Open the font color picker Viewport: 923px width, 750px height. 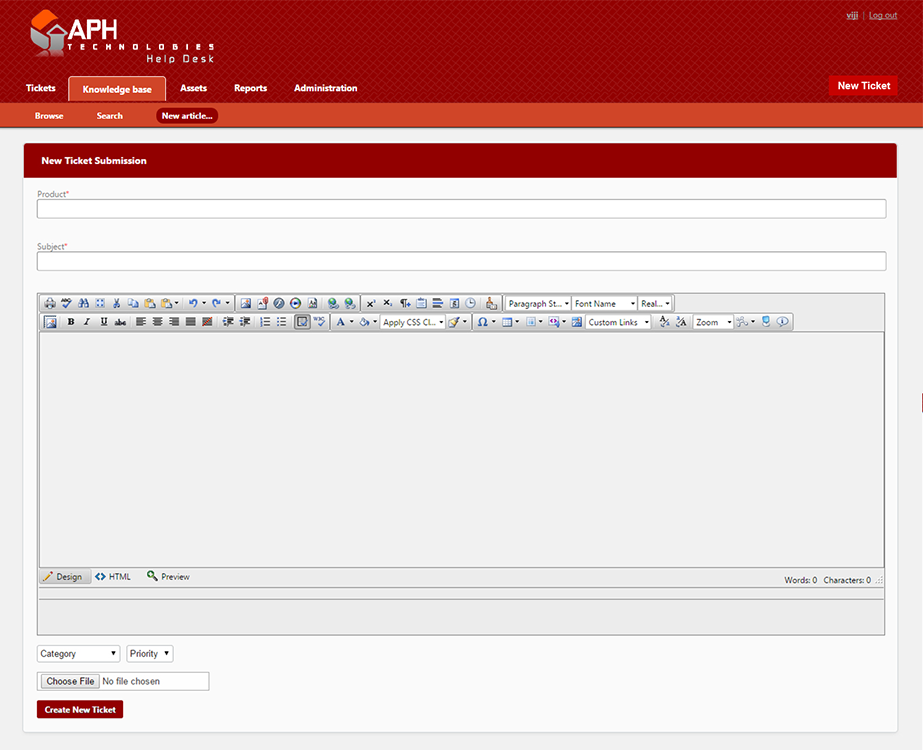pos(341,322)
